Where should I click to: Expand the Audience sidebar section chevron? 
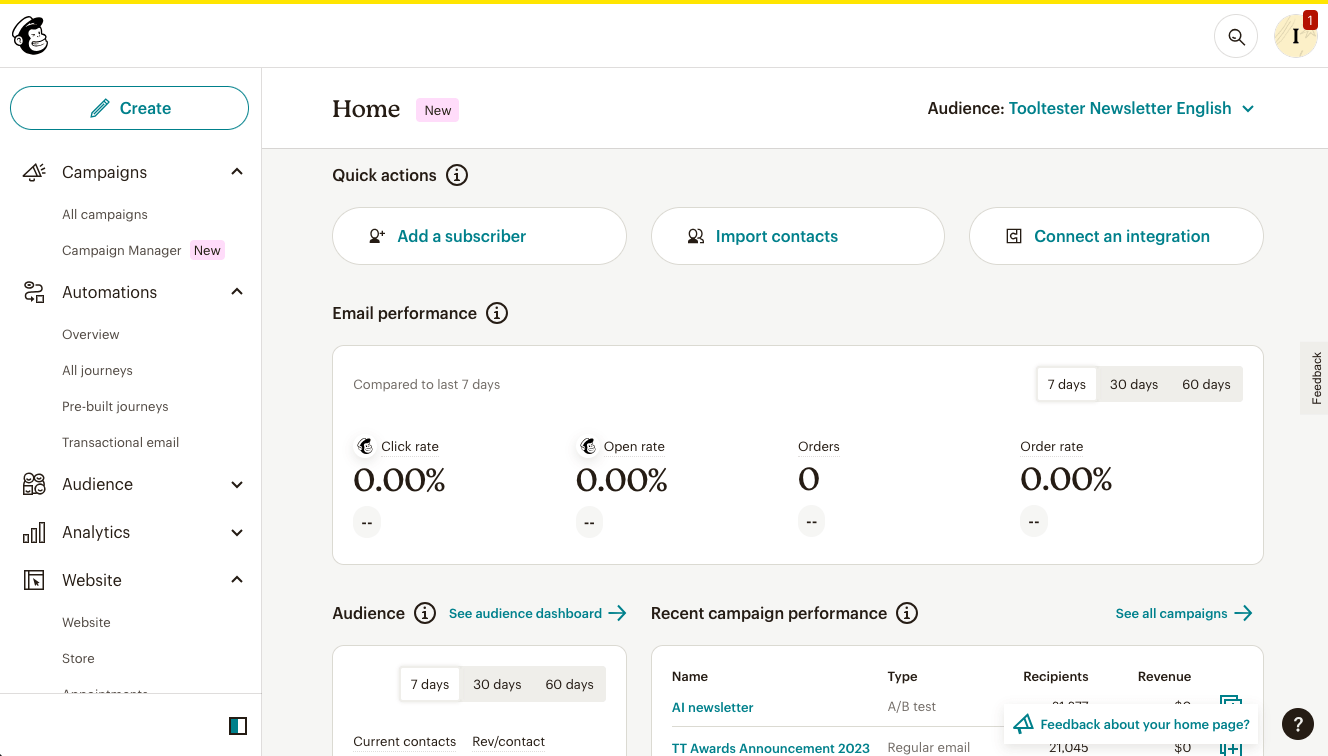coord(237,484)
